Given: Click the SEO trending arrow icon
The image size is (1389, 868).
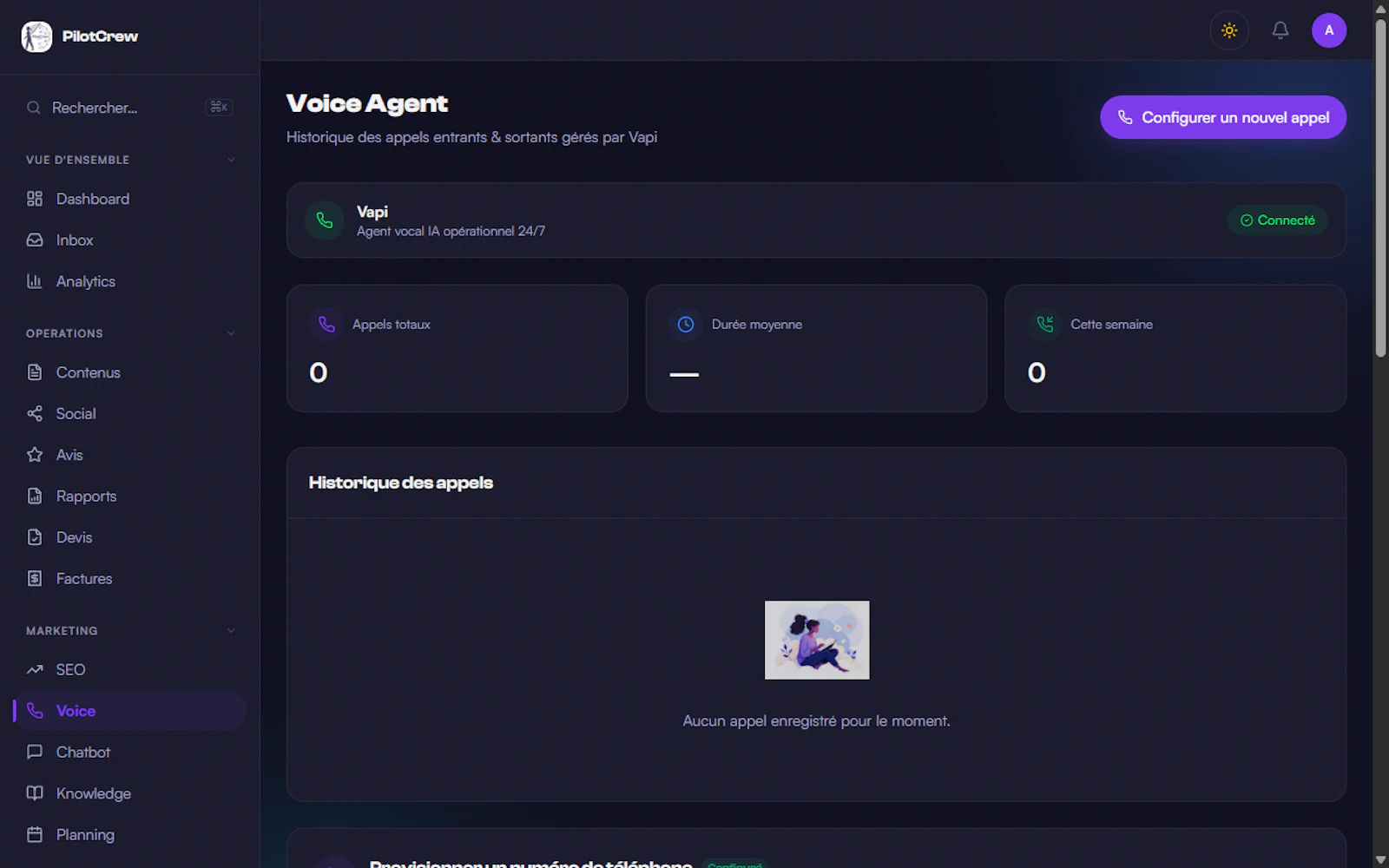Looking at the screenshot, I should click(x=35, y=669).
